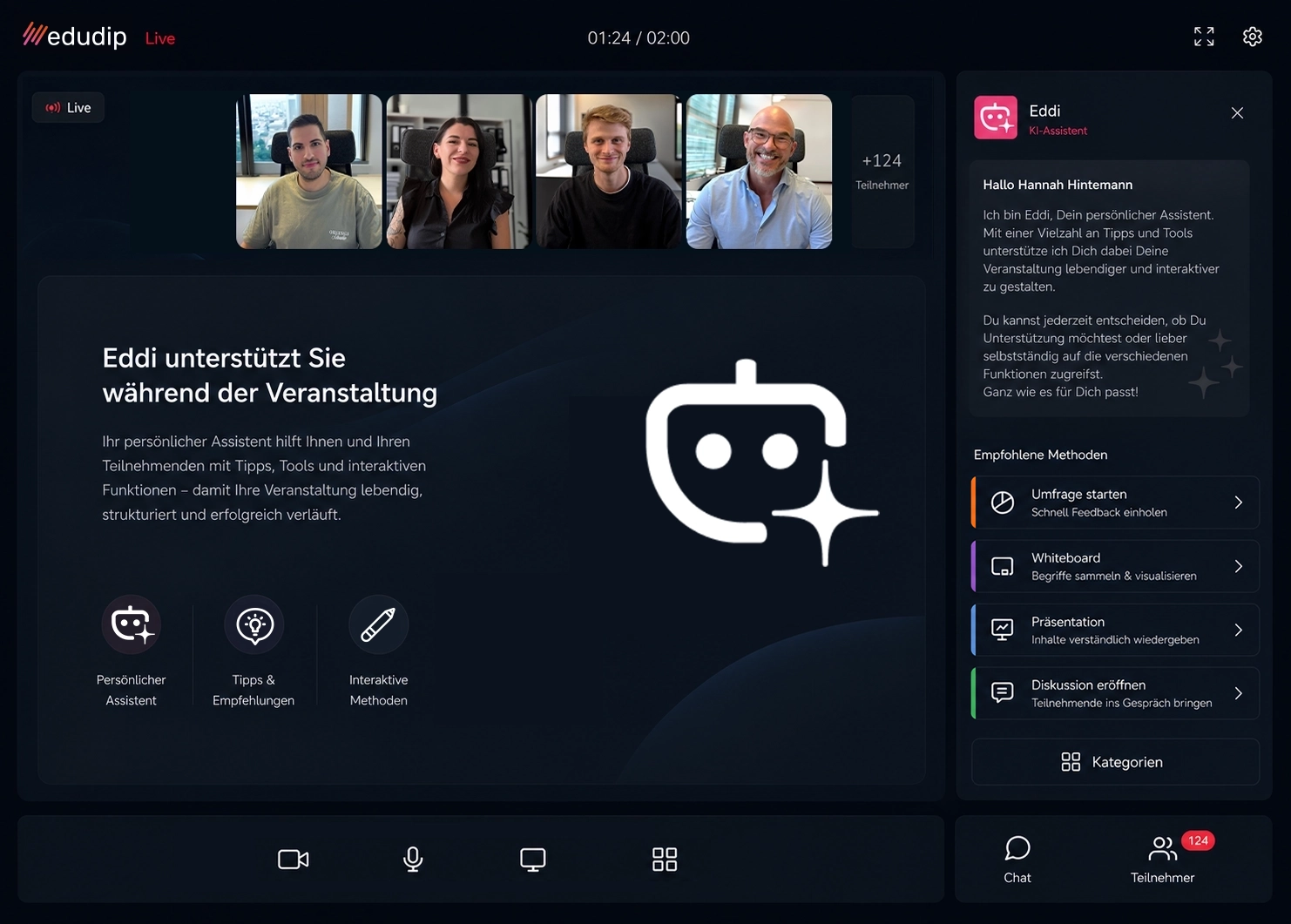Click the Interaktive Methoden pencil icon
Screen dimensions: 1291x924
pyautogui.click(x=378, y=624)
